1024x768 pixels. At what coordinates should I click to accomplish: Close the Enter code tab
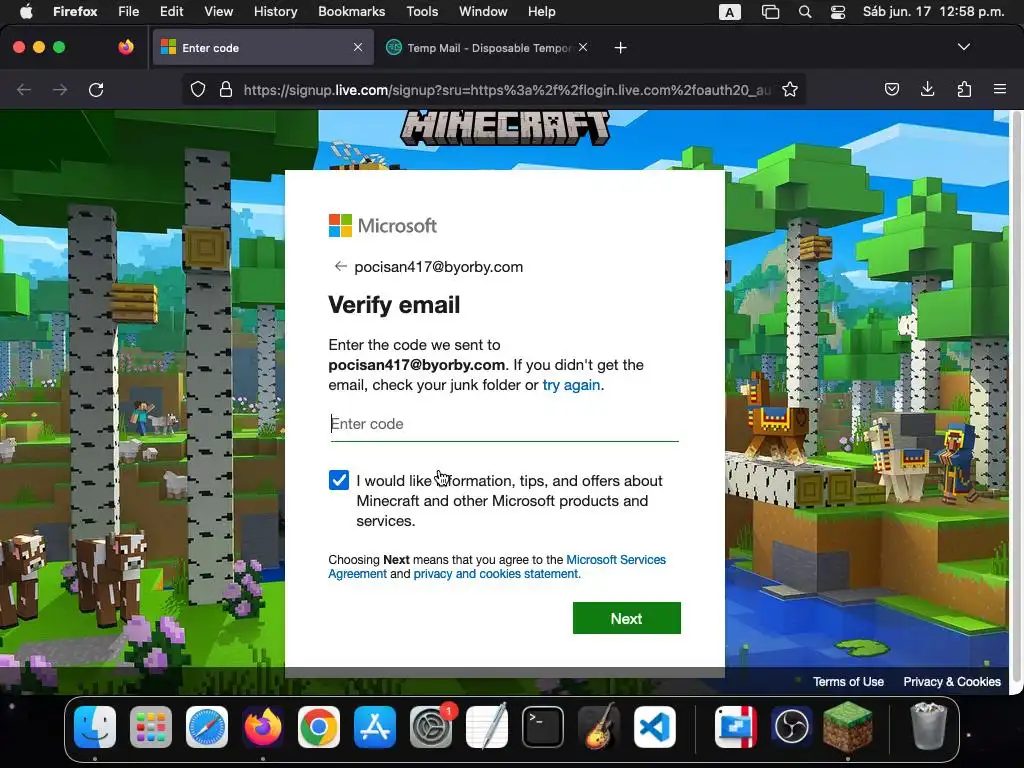(x=358, y=47)
